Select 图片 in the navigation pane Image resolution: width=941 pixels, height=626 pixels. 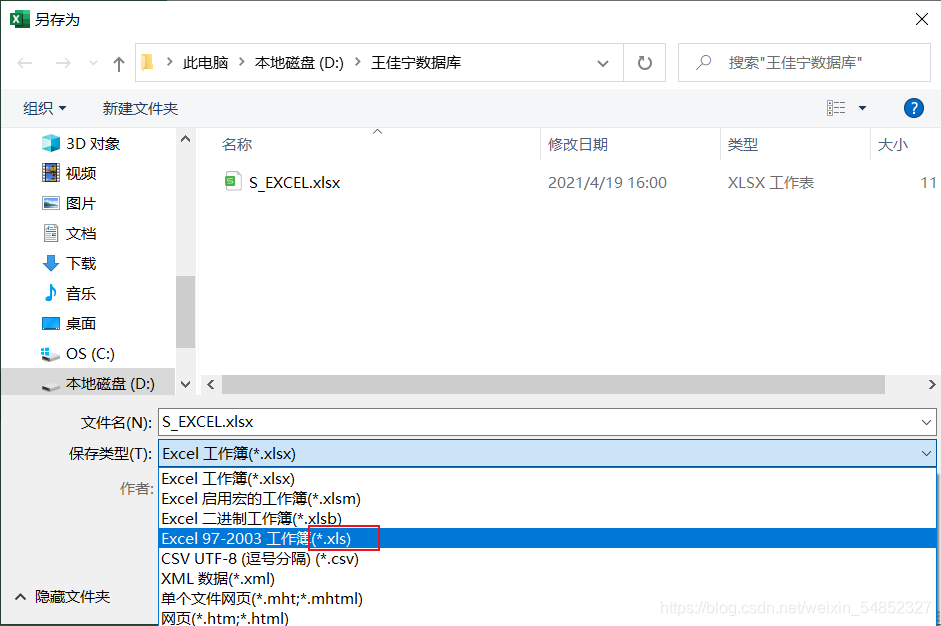[69, 203]
